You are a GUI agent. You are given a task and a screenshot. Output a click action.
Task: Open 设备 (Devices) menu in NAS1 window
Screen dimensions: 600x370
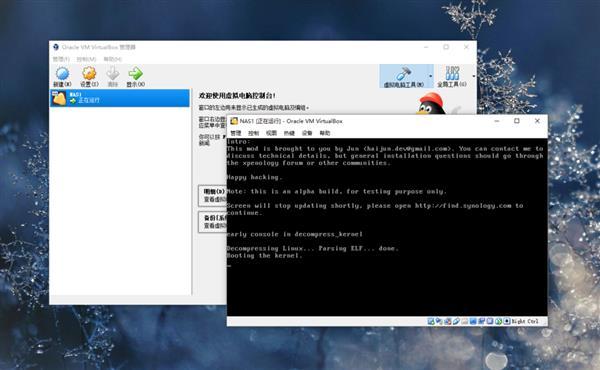coord(307,133)
